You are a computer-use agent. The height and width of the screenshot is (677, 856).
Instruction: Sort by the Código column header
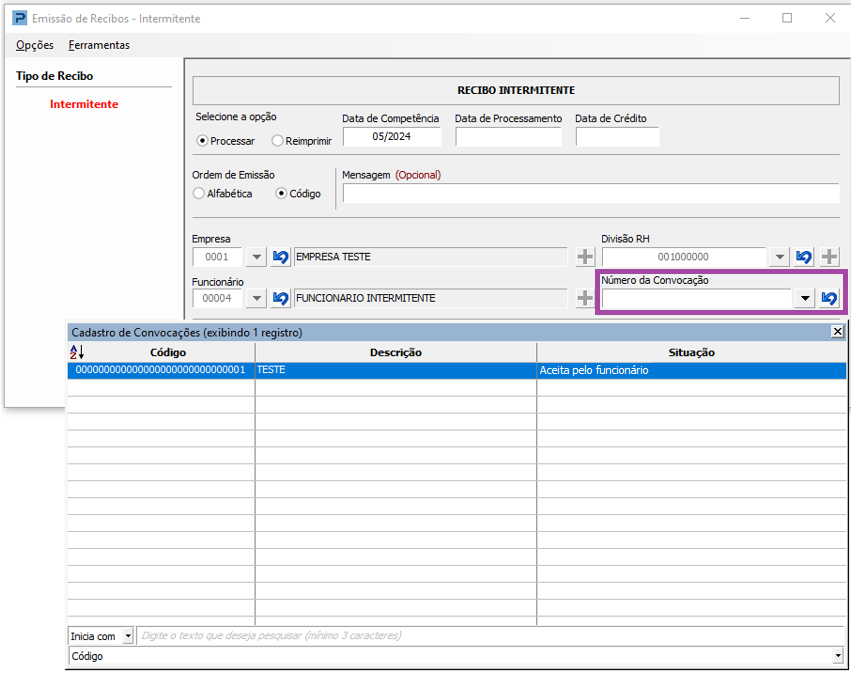tap(168, 352)
